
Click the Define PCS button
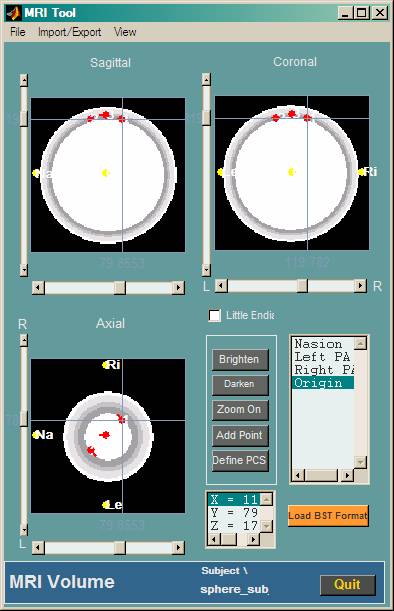240,461
